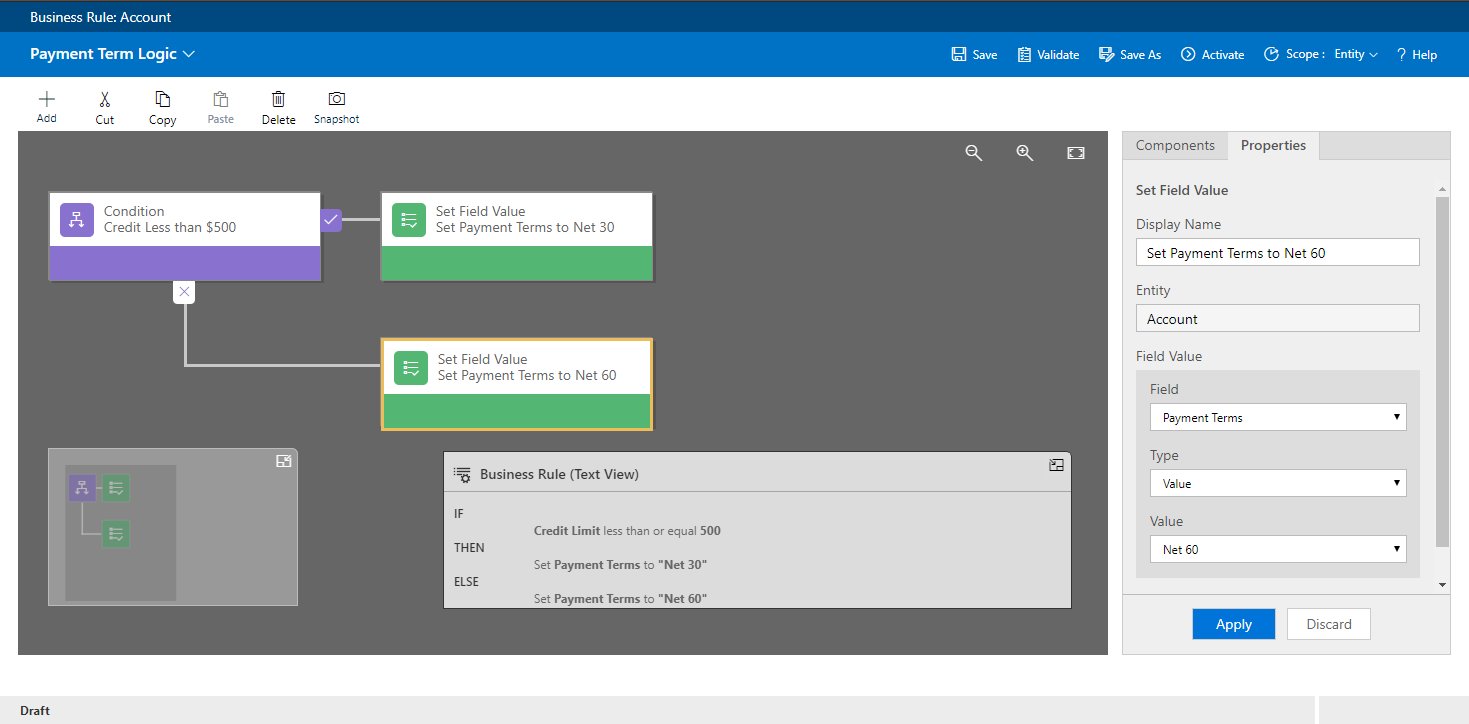
Task: Expand the Scope Entity menu
Action: pyautogui.click(x=1355, y=55)
